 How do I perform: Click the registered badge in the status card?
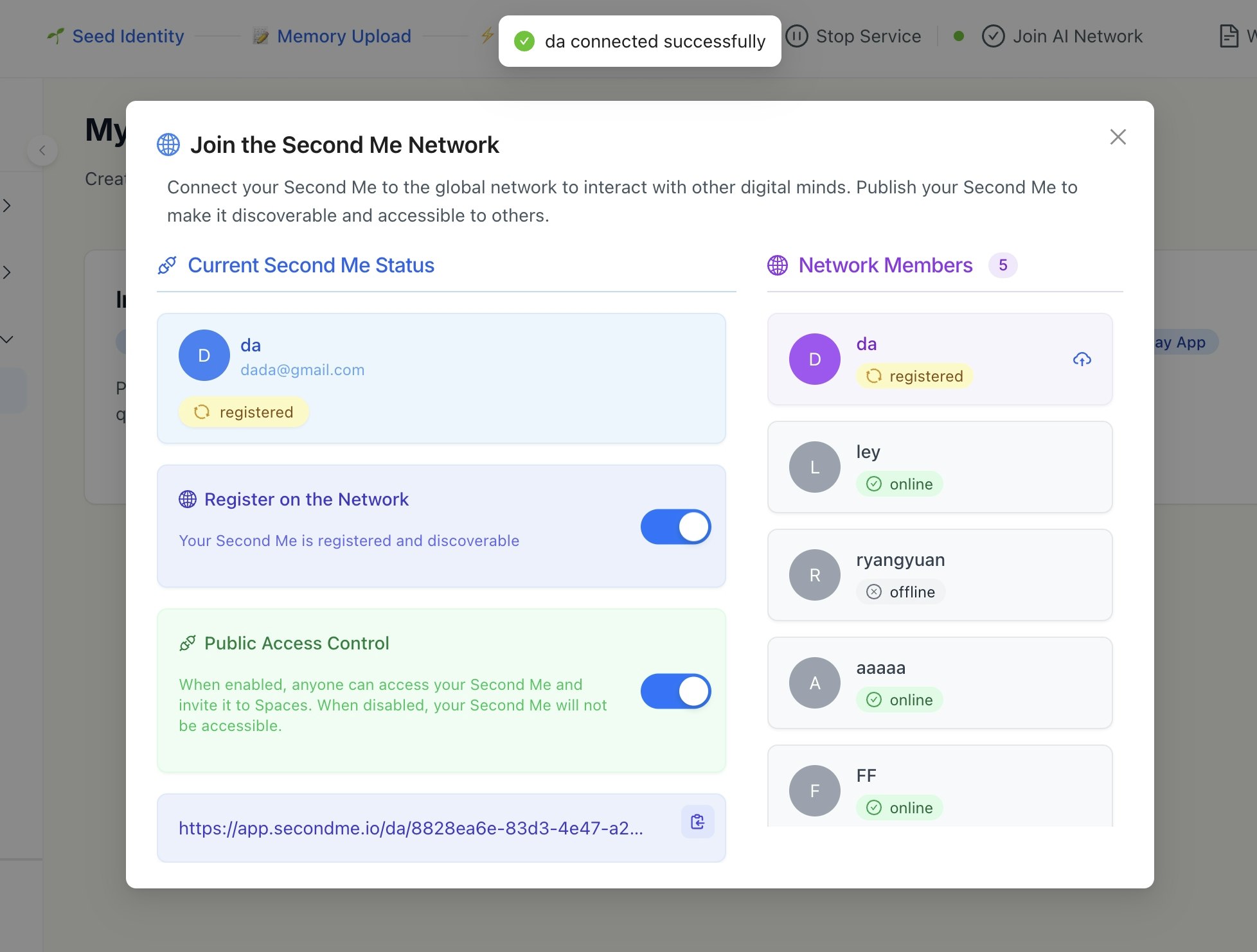[244, 412]
